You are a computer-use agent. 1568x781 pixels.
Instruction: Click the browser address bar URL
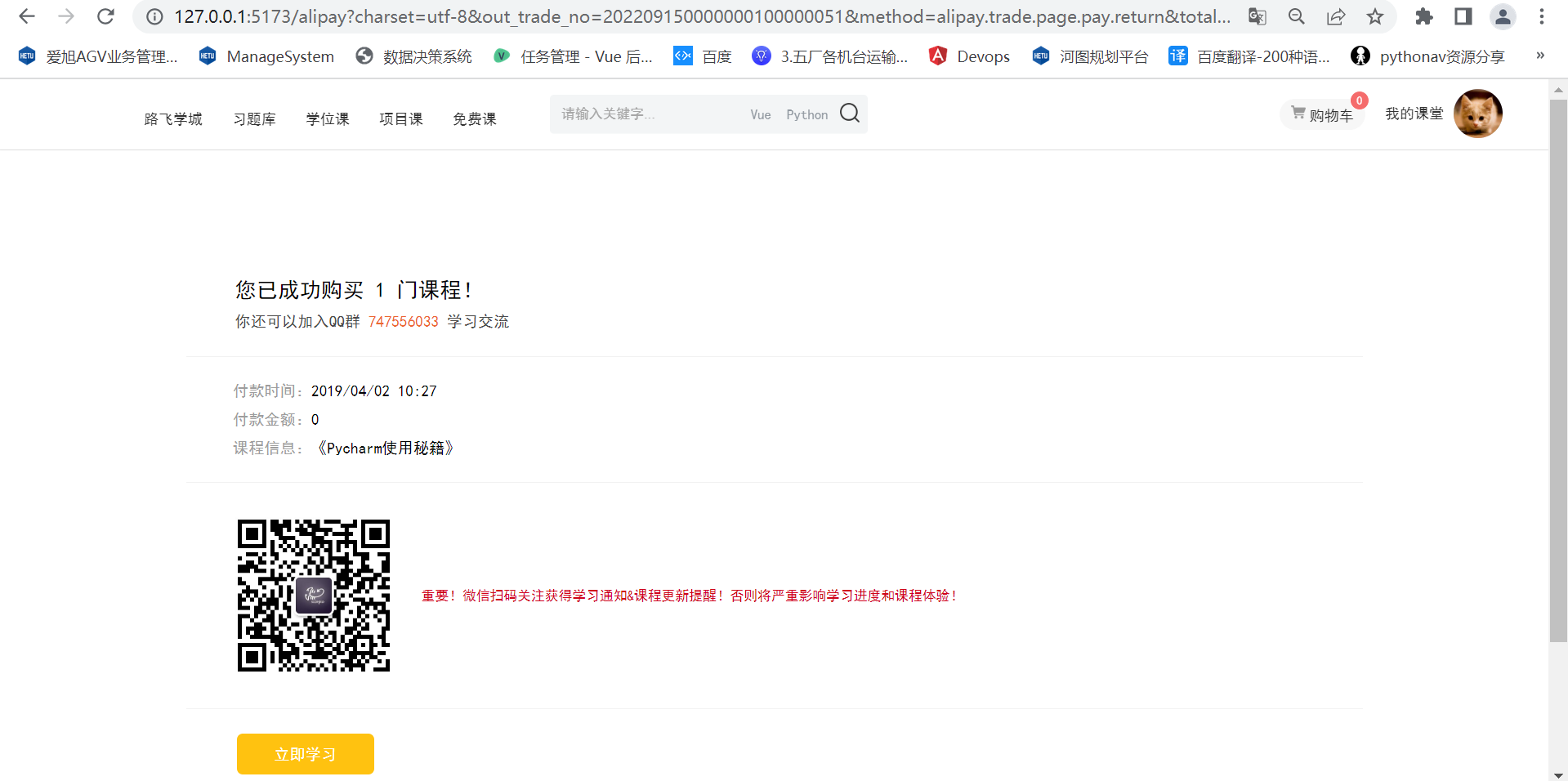[x=703, y=16]
